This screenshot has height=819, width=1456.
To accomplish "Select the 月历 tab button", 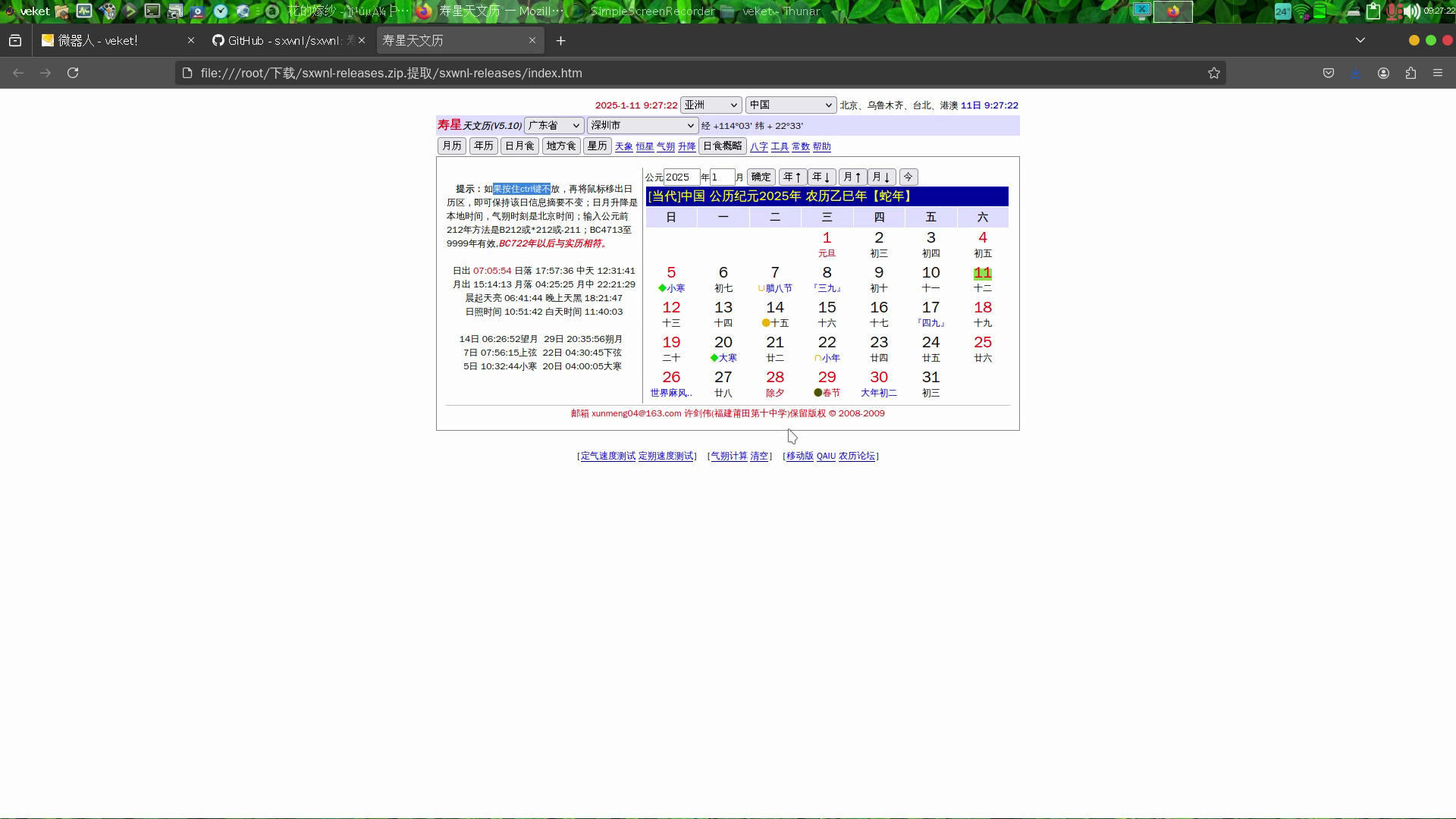I will (x=452, y=146).
